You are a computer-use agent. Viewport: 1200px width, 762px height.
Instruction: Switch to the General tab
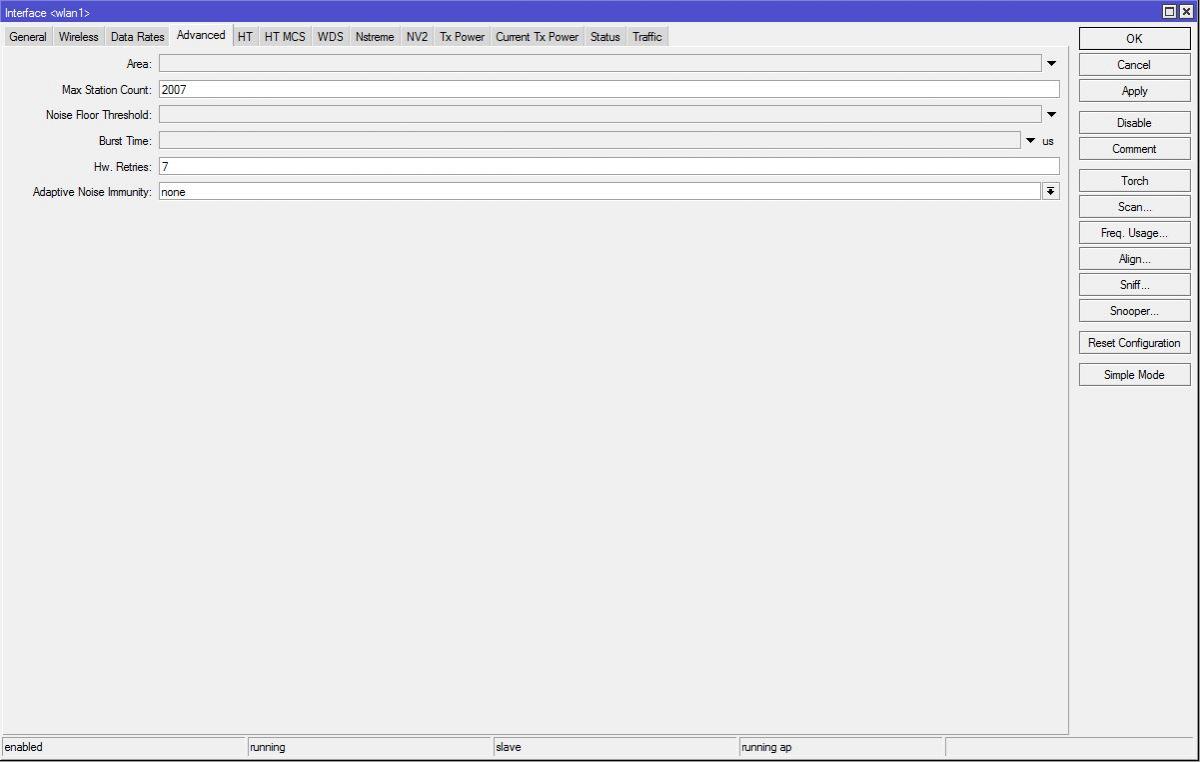coord(28,37)
